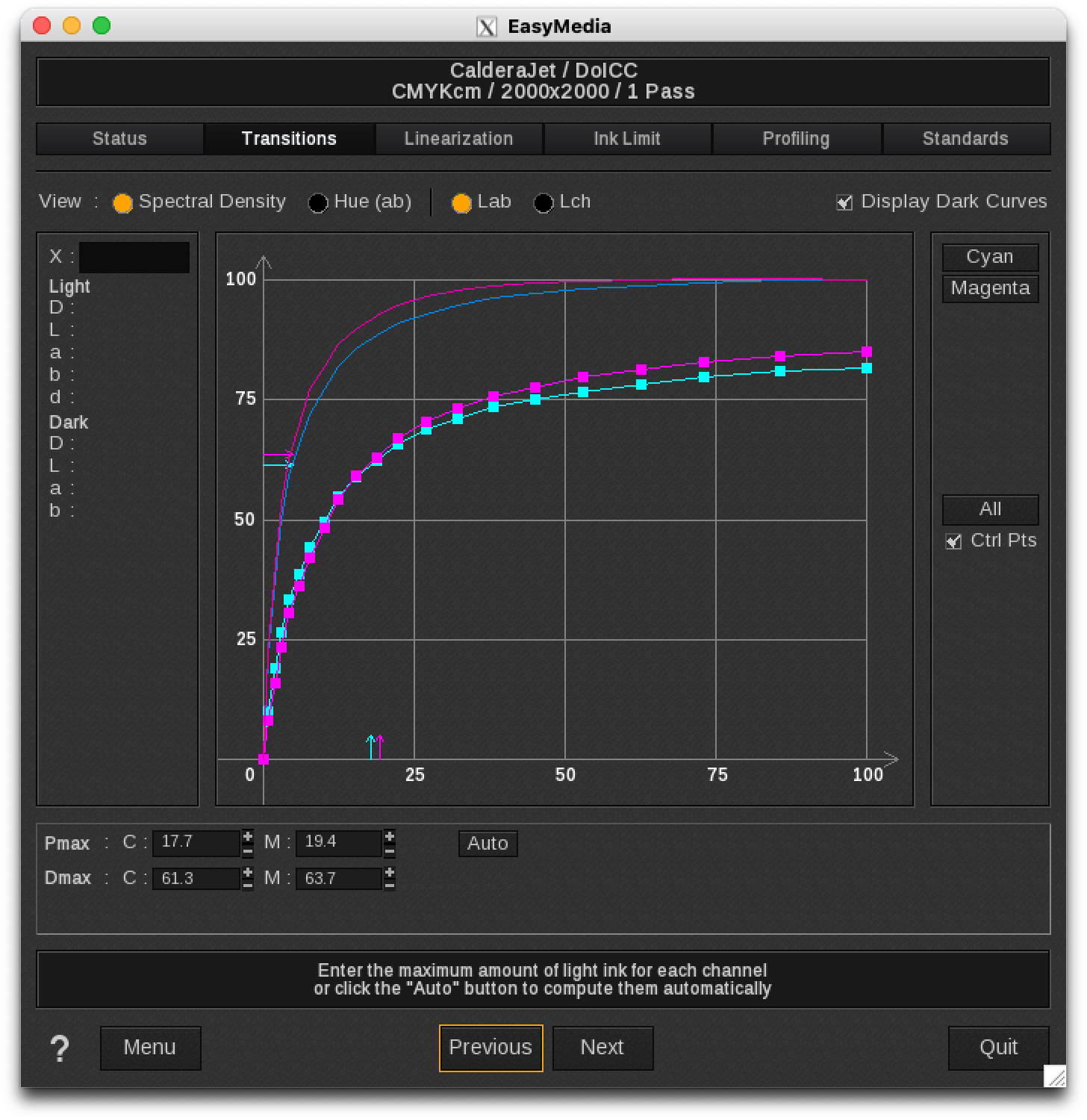The image size is (1087, 1120).
Task: Show only the Magenta channel curve
Action: [990, 288]
